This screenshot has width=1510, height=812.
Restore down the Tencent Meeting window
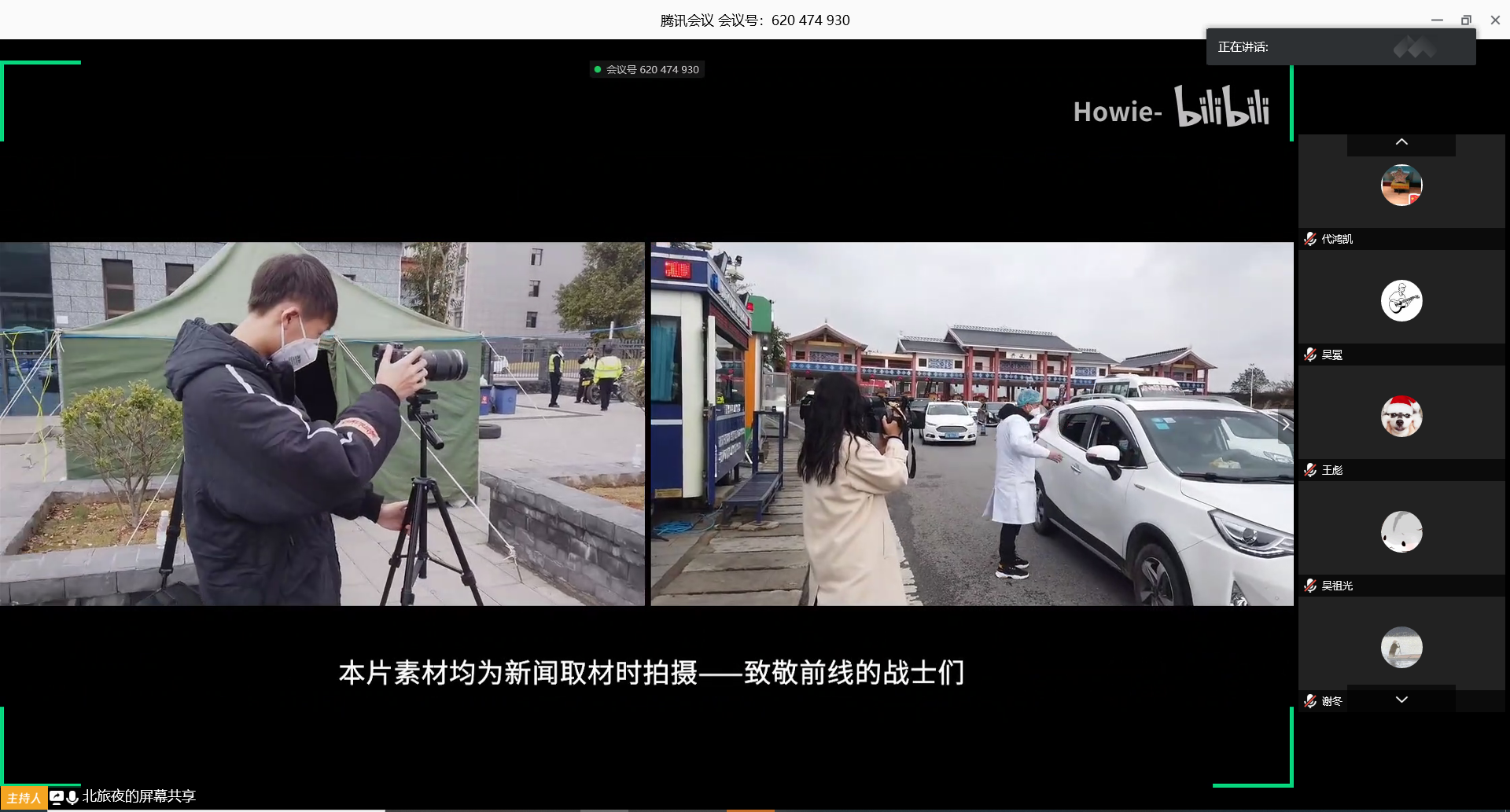tap(1466, 20)
